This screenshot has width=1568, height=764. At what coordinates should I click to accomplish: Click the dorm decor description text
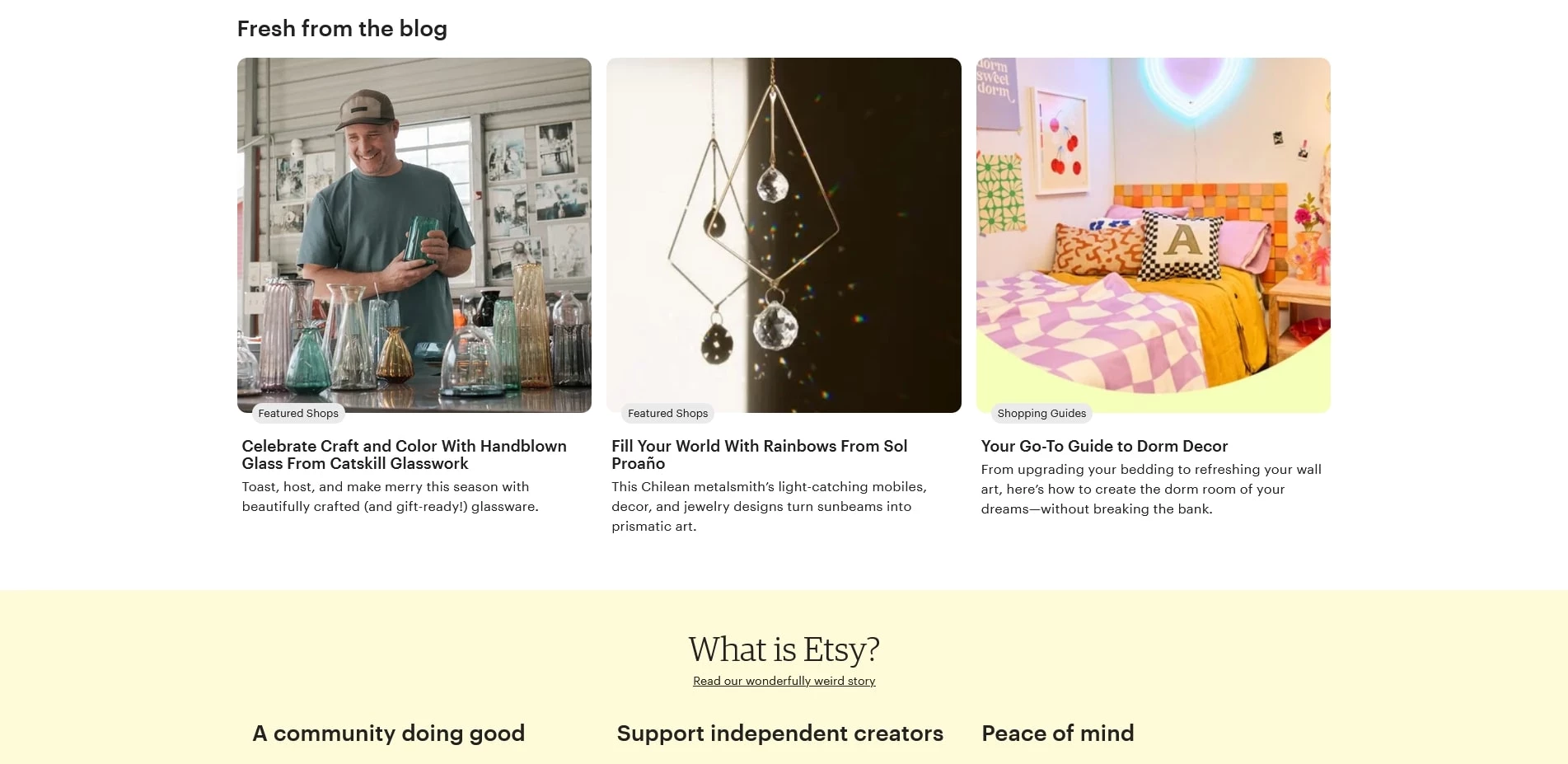coord(1150,489)
